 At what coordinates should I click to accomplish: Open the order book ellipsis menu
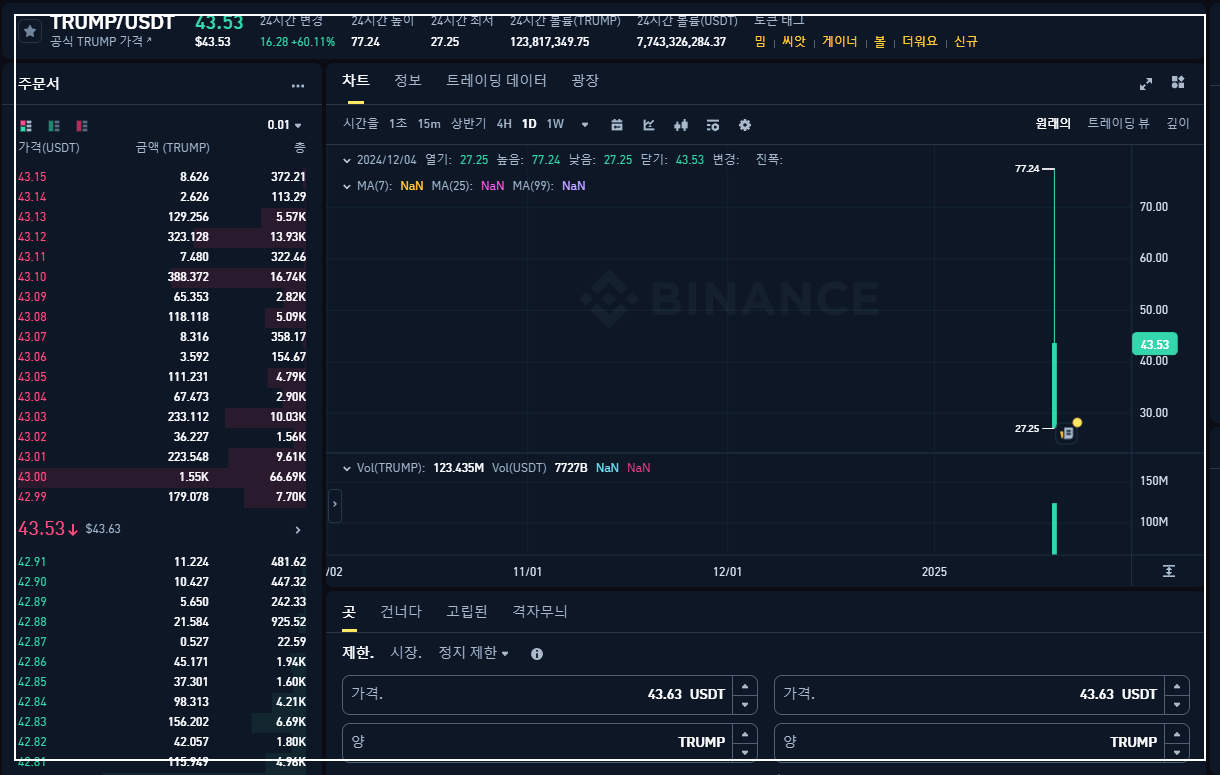(x=298, y=86)
